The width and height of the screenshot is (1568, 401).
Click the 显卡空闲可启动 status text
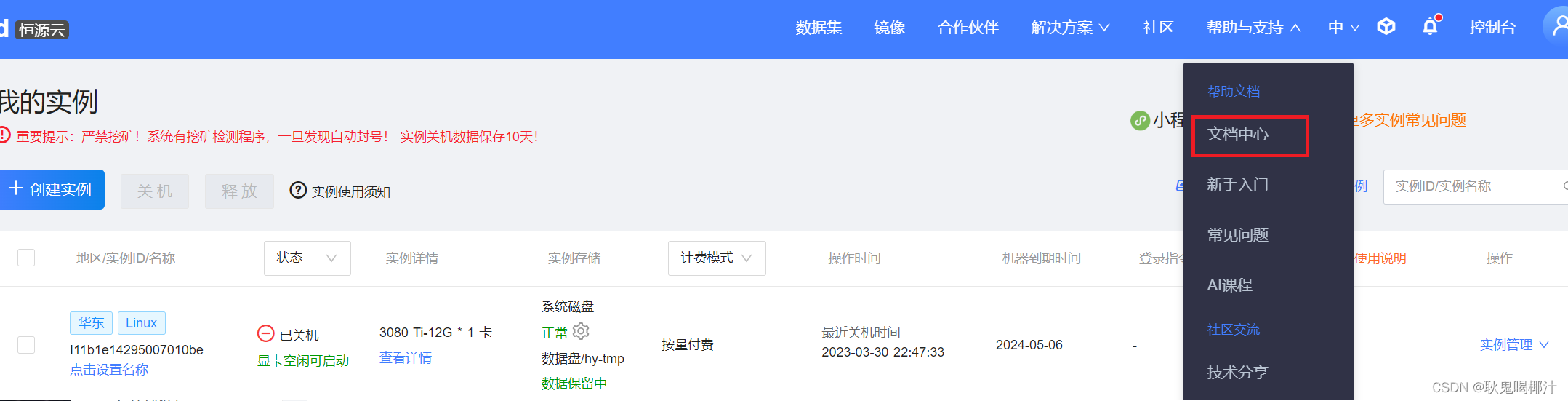pos(303,361)
